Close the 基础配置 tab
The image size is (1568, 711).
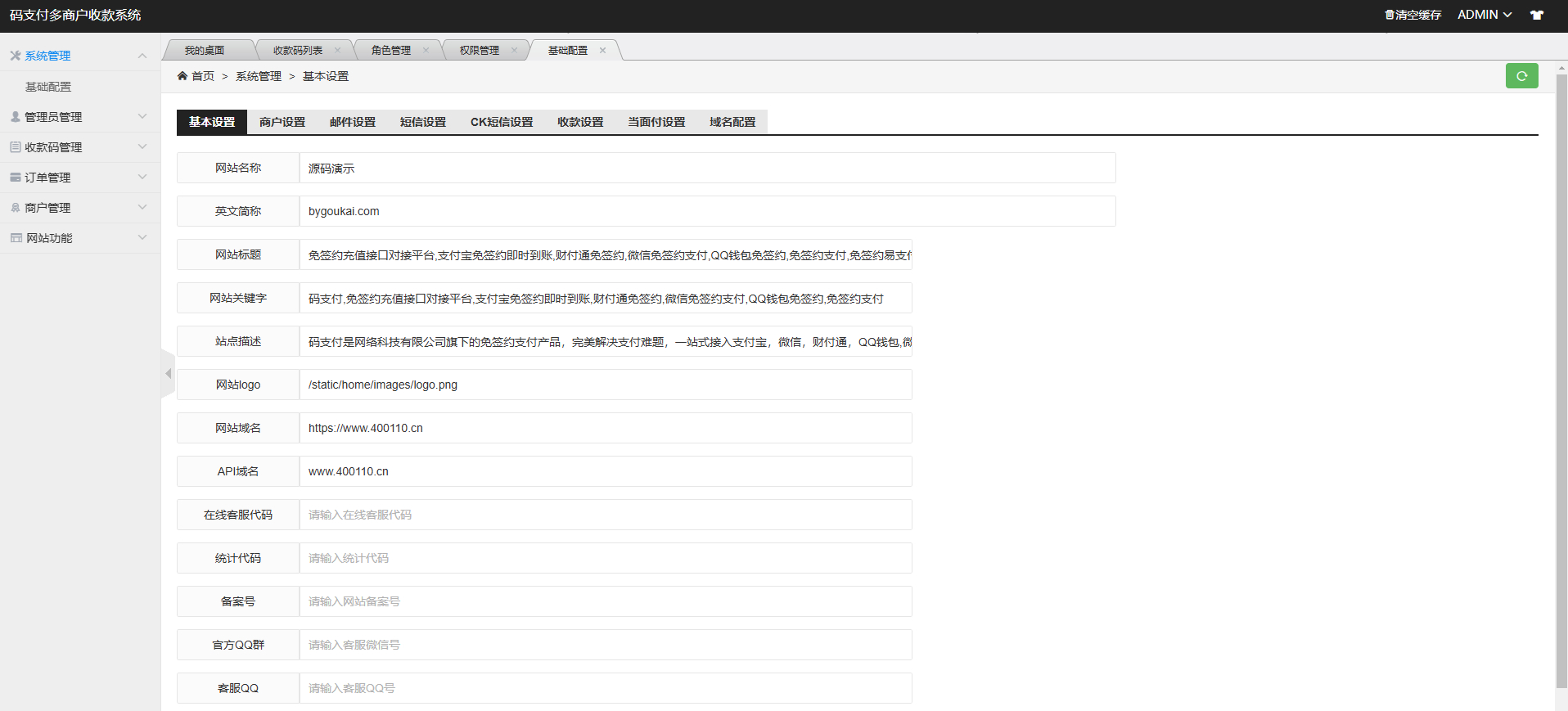602,51
